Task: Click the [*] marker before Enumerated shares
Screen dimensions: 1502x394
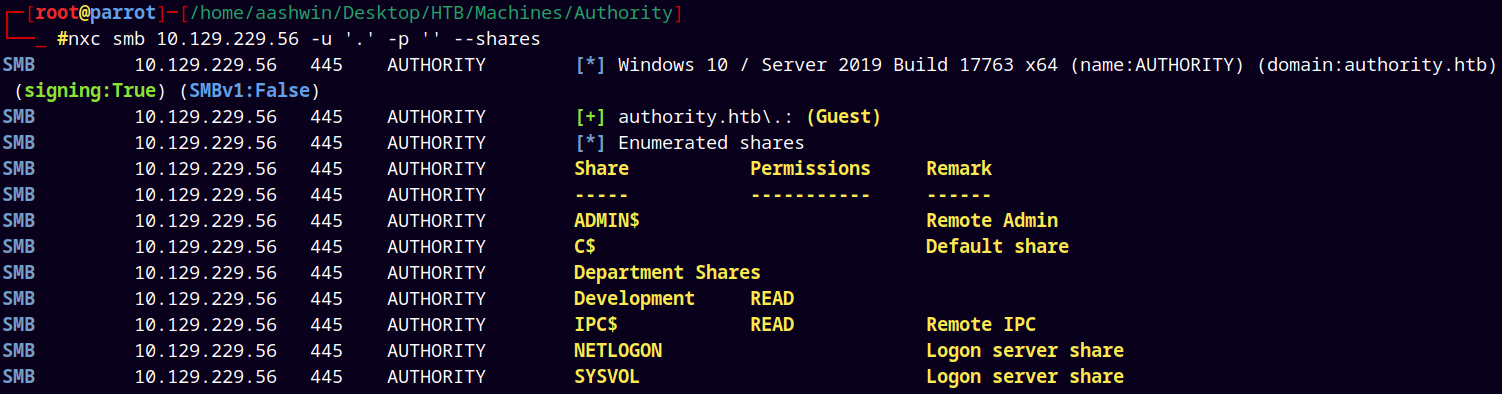Action: (x=591, y=143)
